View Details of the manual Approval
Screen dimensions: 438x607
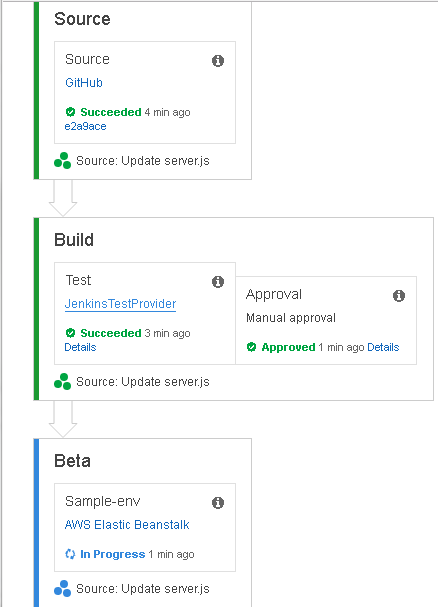click(x=383, y=347)
